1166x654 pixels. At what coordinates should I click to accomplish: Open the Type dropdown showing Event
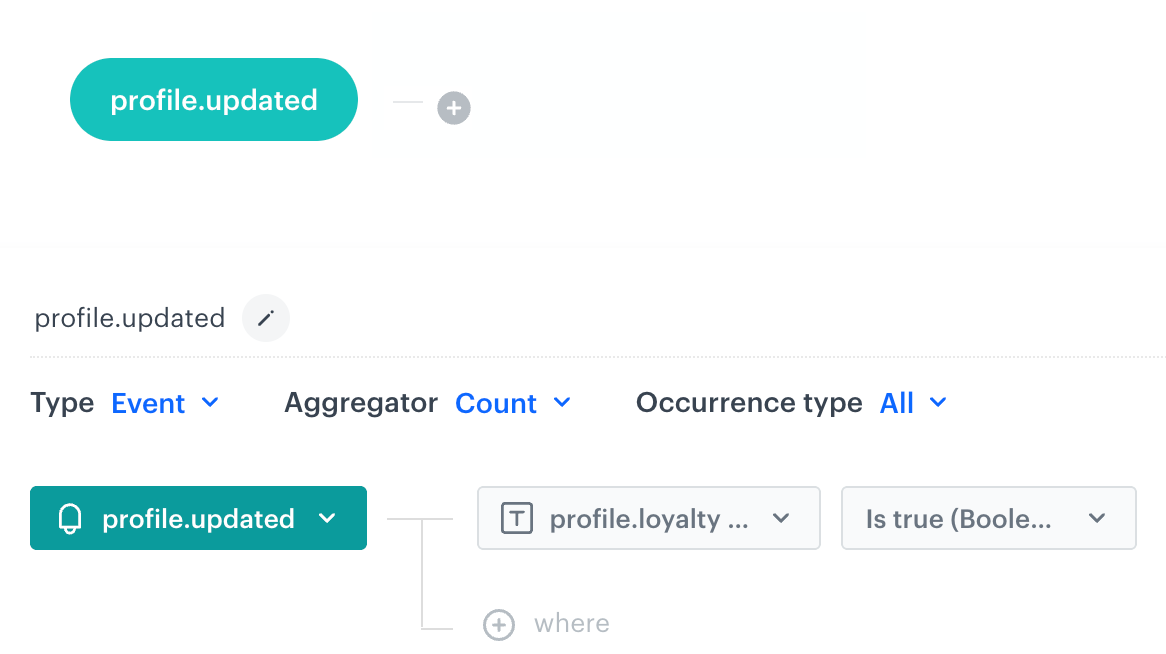coord(149,403)
